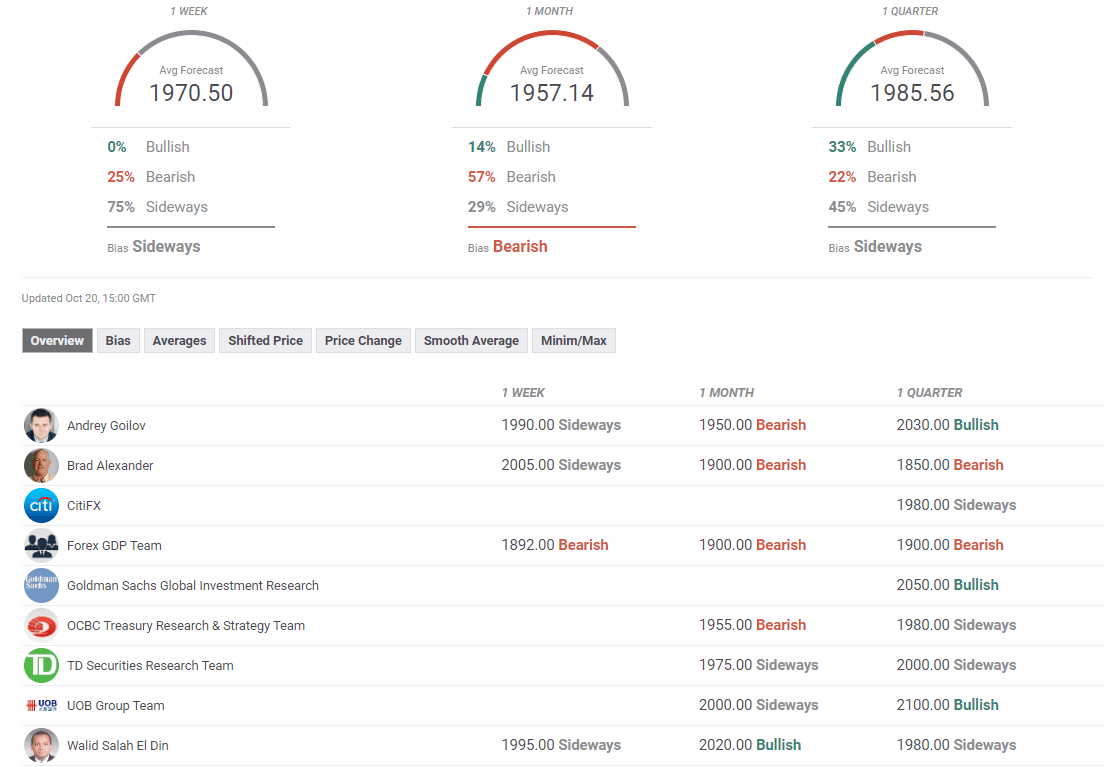Switch to the Bias tab
The width and height of the screenshot is (1108, 767).
click(118, 341)
